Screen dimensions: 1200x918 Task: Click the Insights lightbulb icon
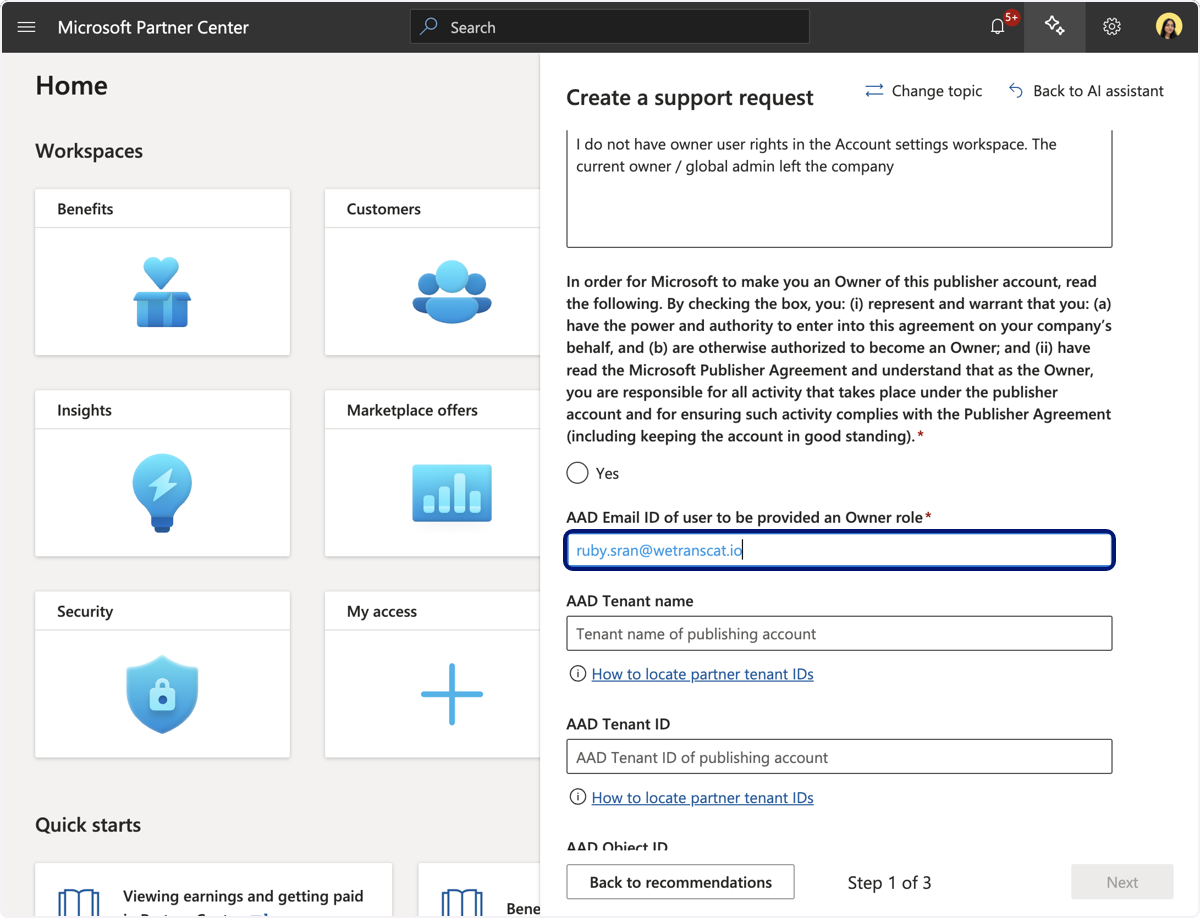tap(162, 492)
